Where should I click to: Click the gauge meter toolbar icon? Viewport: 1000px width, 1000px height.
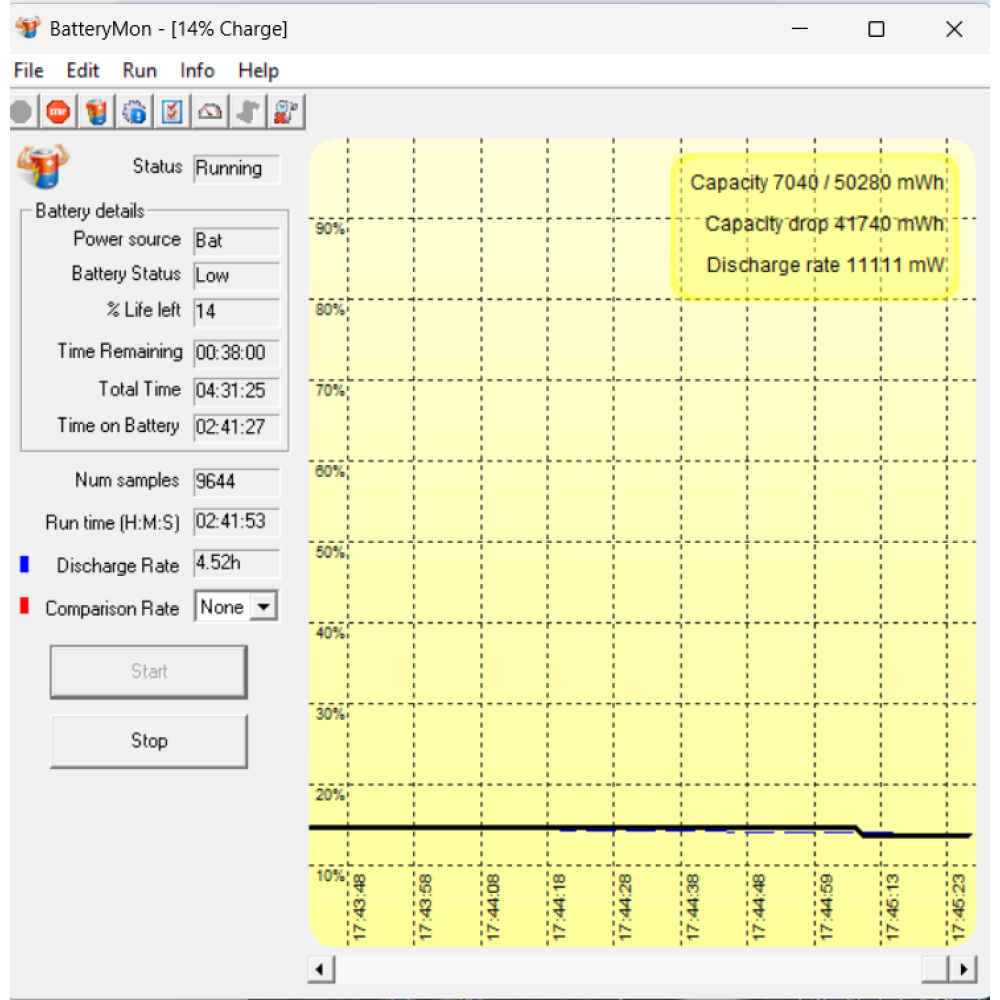point(210,112)
